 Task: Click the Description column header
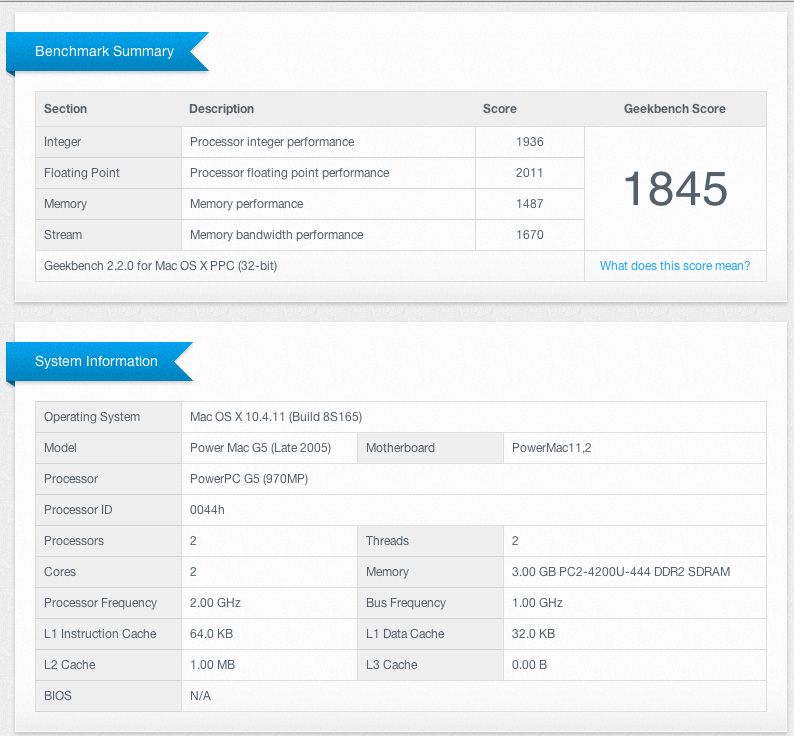click(221, 109)
